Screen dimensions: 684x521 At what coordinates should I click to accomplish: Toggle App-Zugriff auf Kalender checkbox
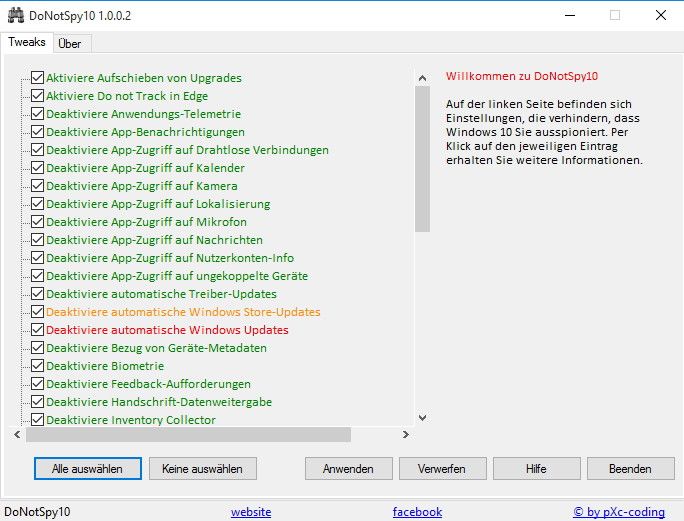(x=38, y=168)
